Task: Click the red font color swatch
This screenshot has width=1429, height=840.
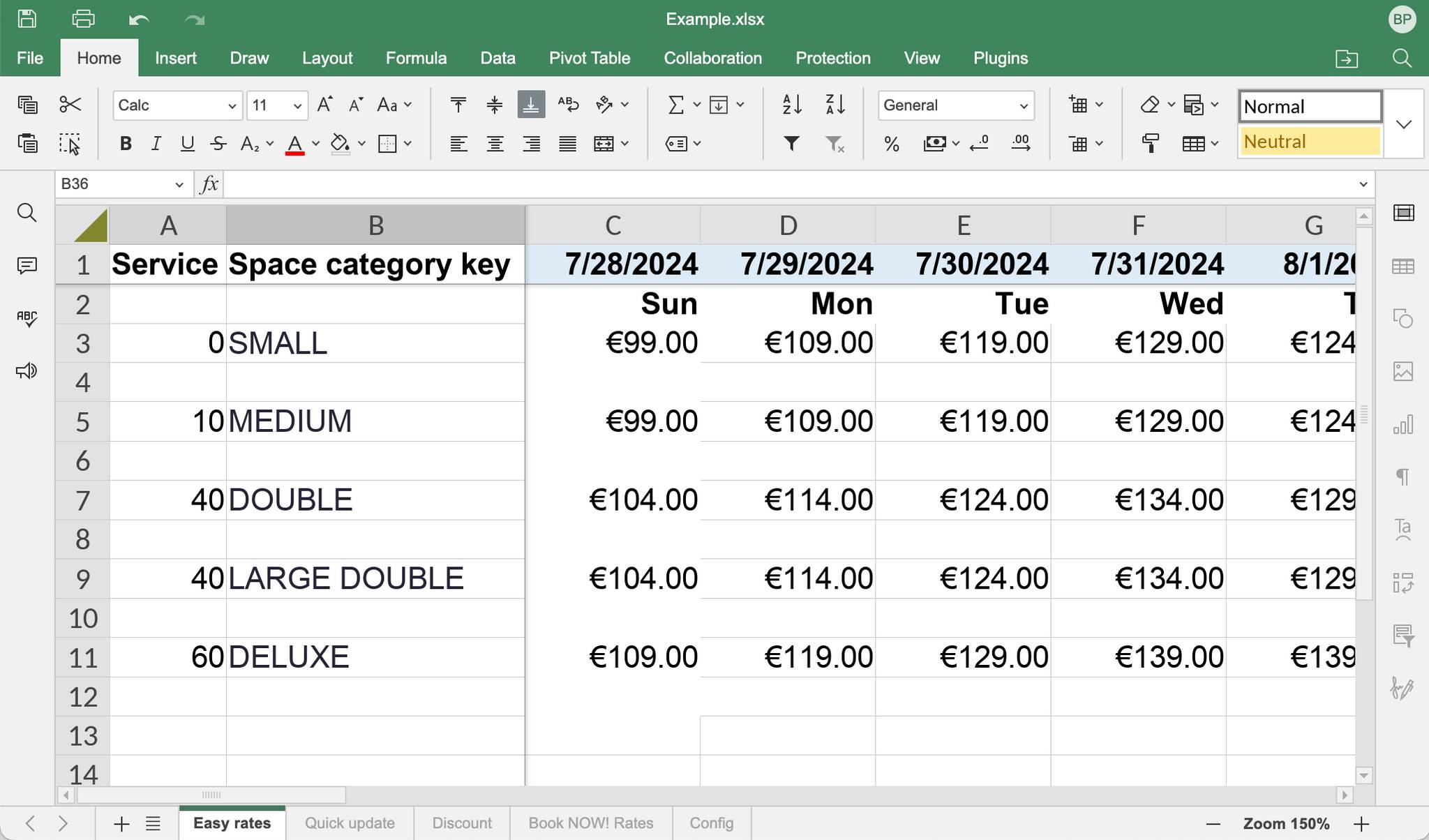Action: pyautogui.click(x=294, y=144)
